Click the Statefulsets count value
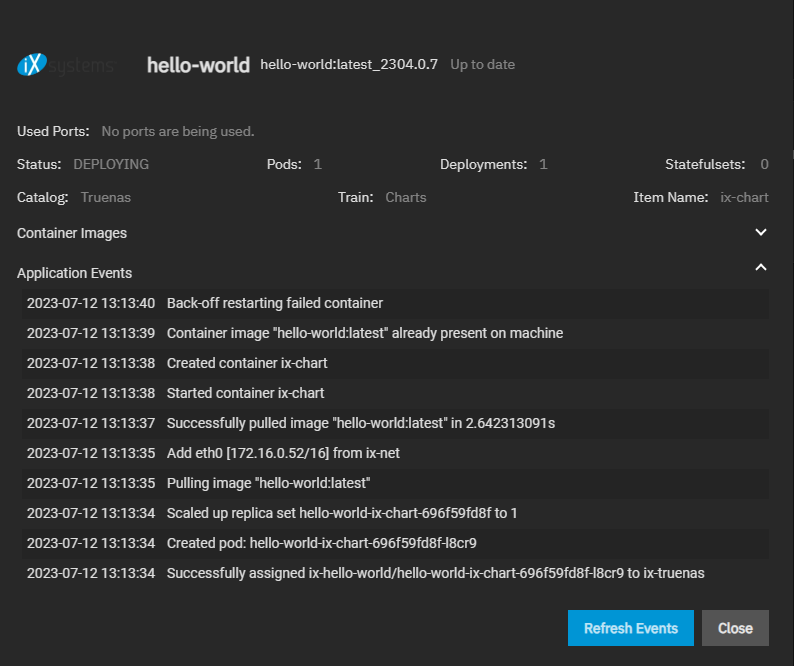The image size is (794, 666). (764, 164)
